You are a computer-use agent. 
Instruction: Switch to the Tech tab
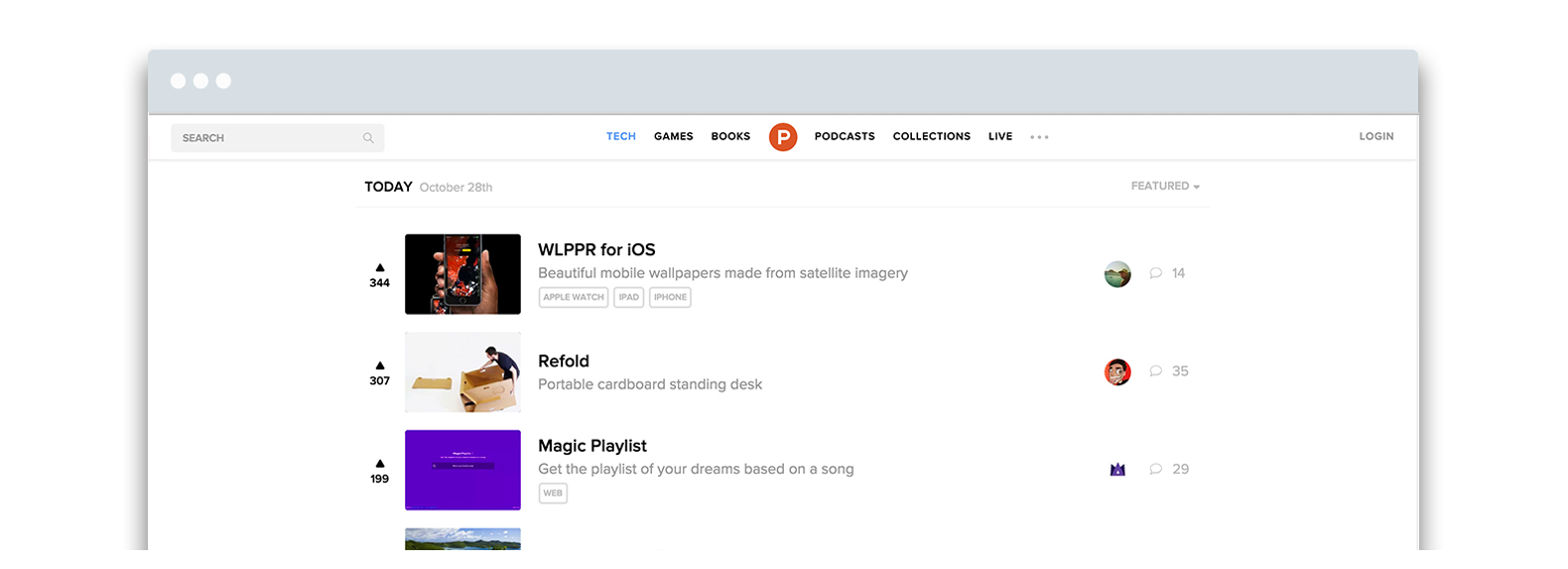(x=621, y=136)
